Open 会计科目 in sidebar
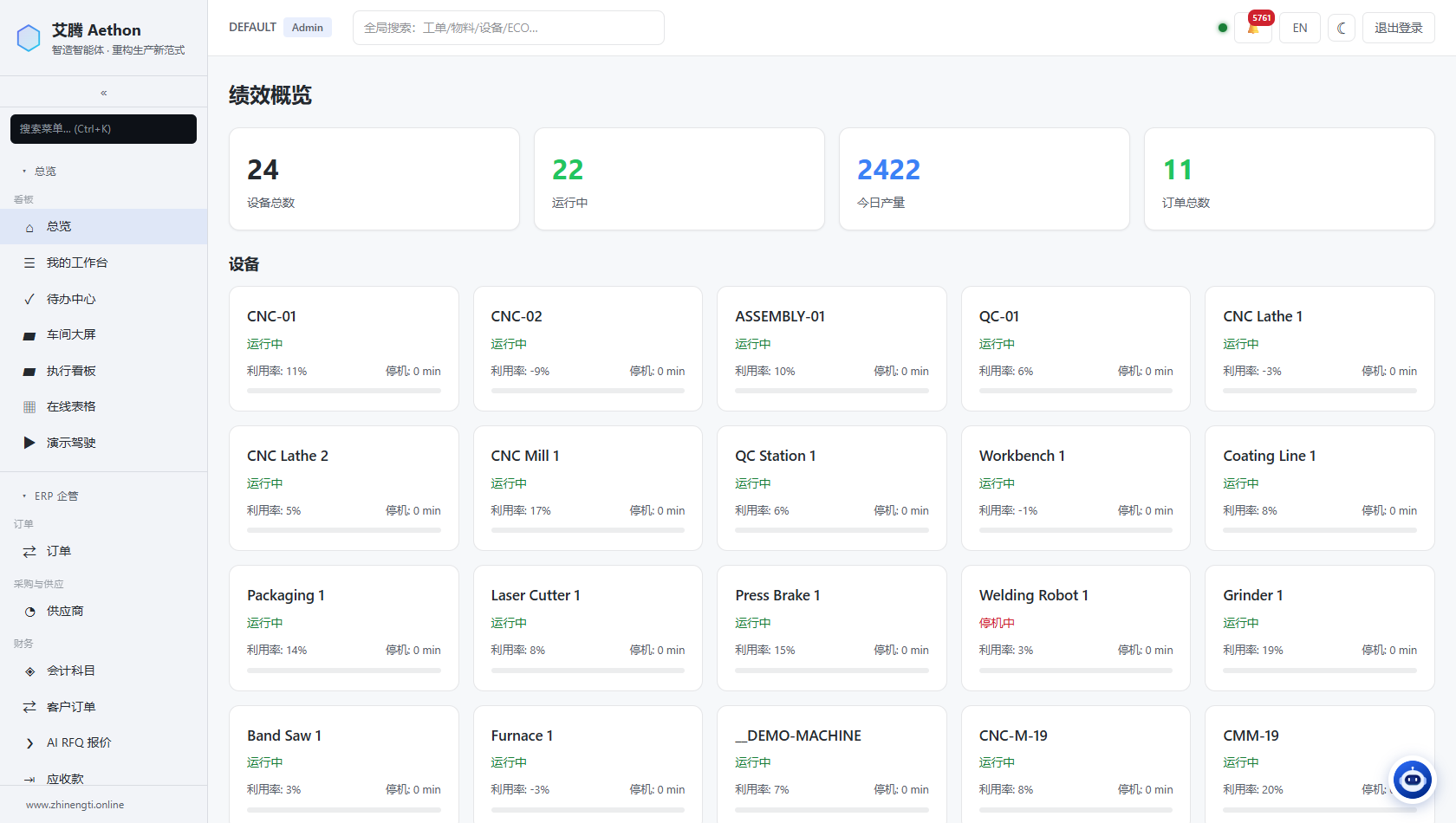 (104, 671)
